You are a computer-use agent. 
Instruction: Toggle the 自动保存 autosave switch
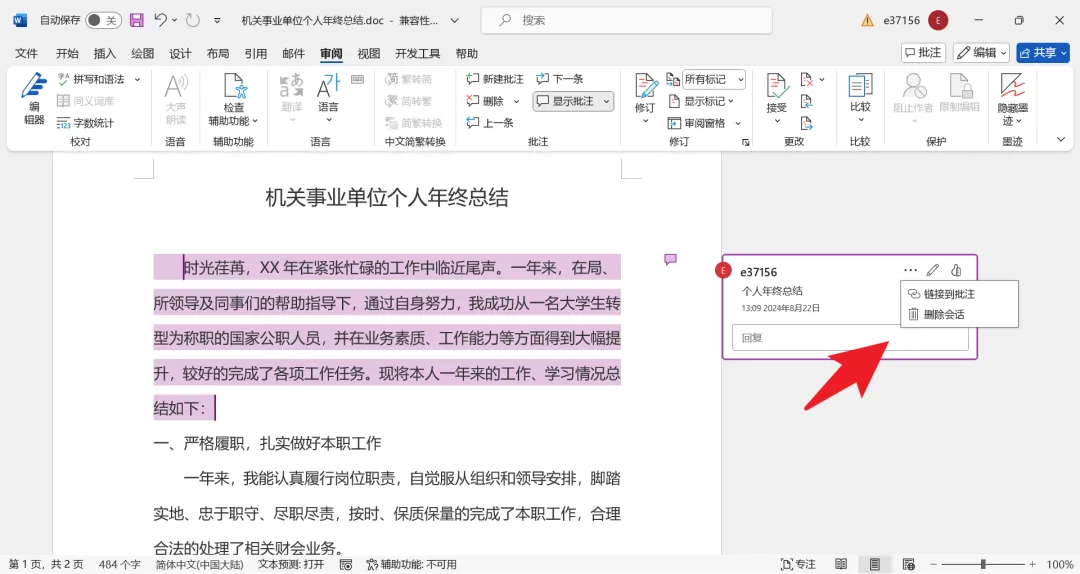pyautogui.click(x=103, y=20)
